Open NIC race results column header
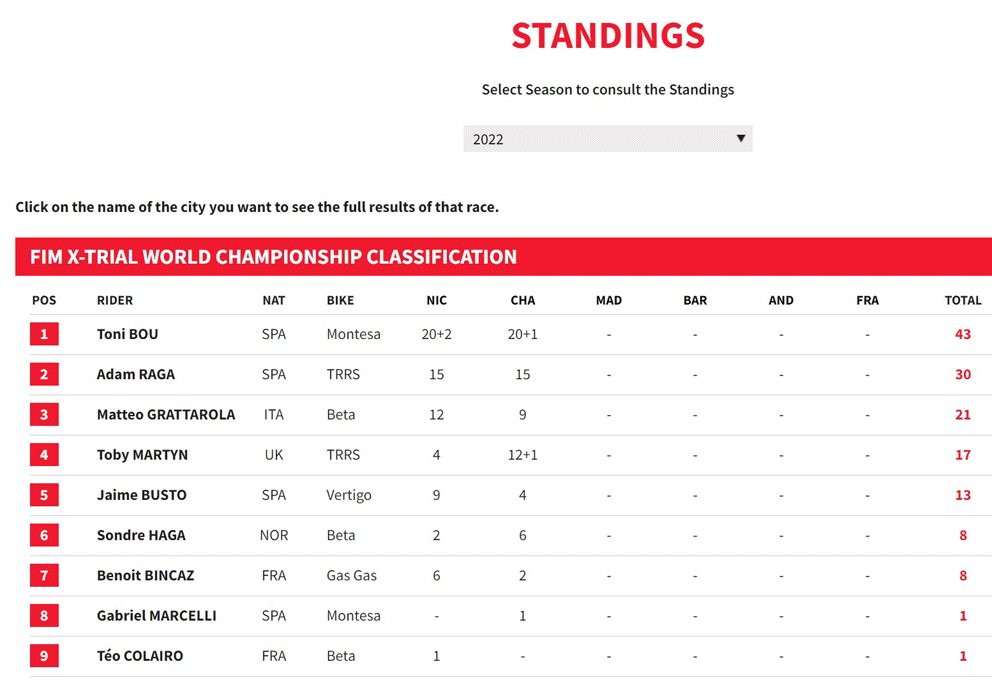 [437, 301]
